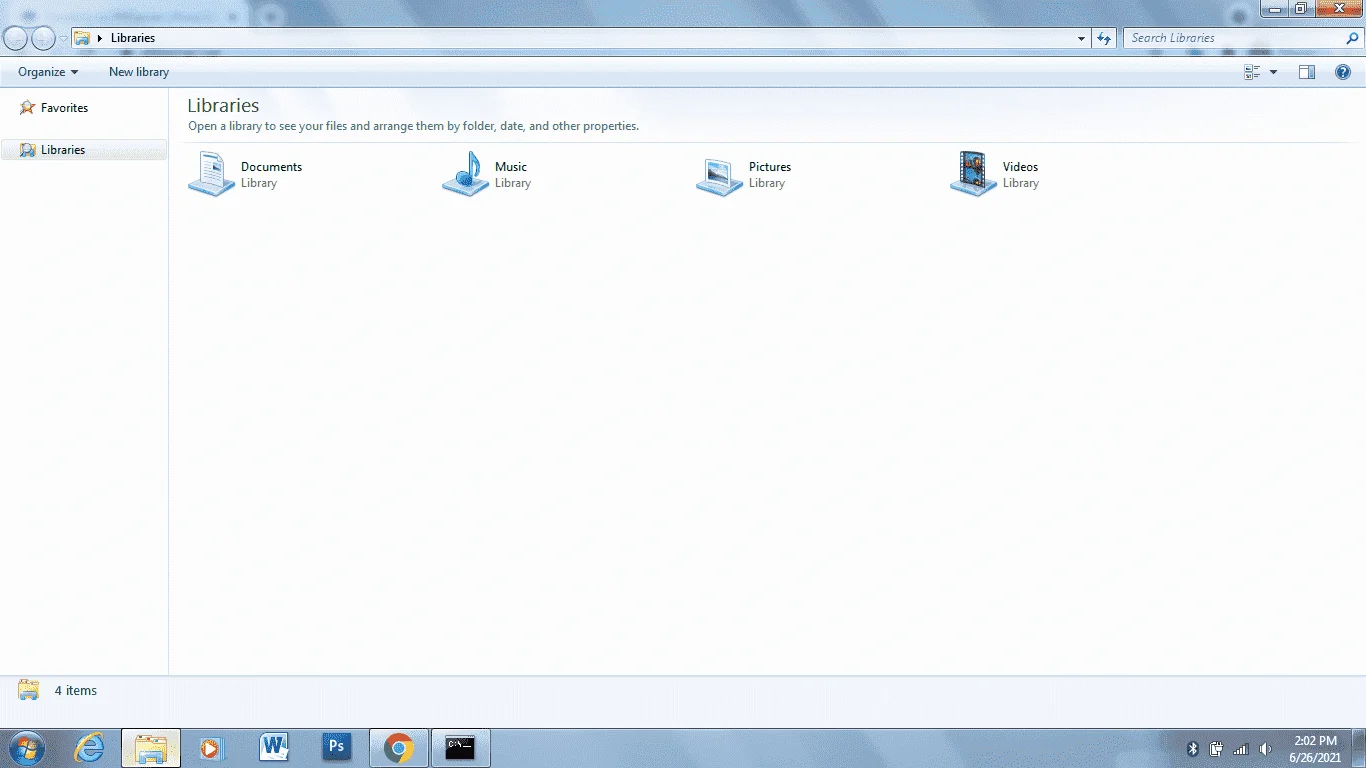Viewport: 1366px width, 768px height.
Task: Open Windows Media Player from taskbar
Action: click(212, 748)
